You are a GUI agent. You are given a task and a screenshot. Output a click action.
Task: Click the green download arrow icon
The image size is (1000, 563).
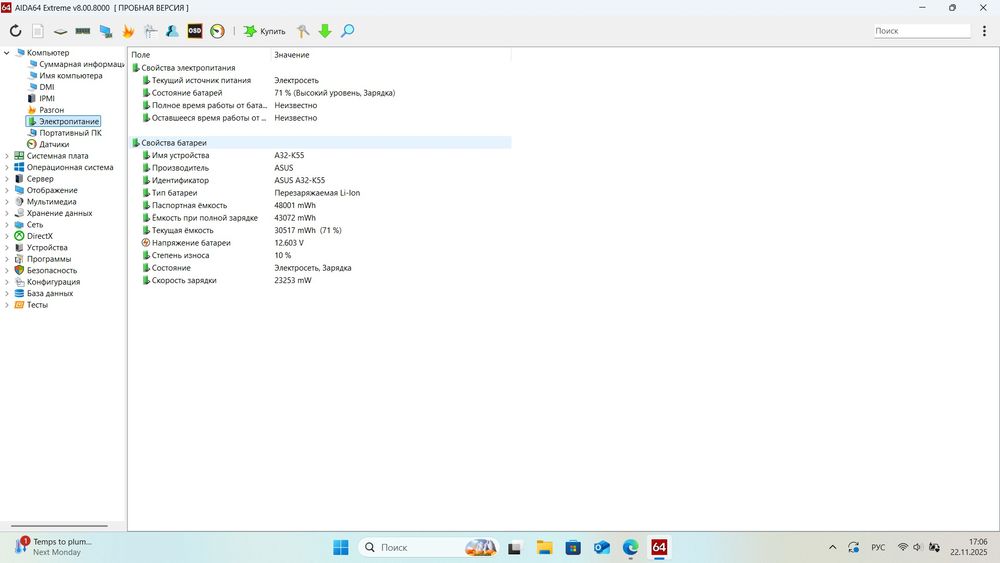coord(325,31)
